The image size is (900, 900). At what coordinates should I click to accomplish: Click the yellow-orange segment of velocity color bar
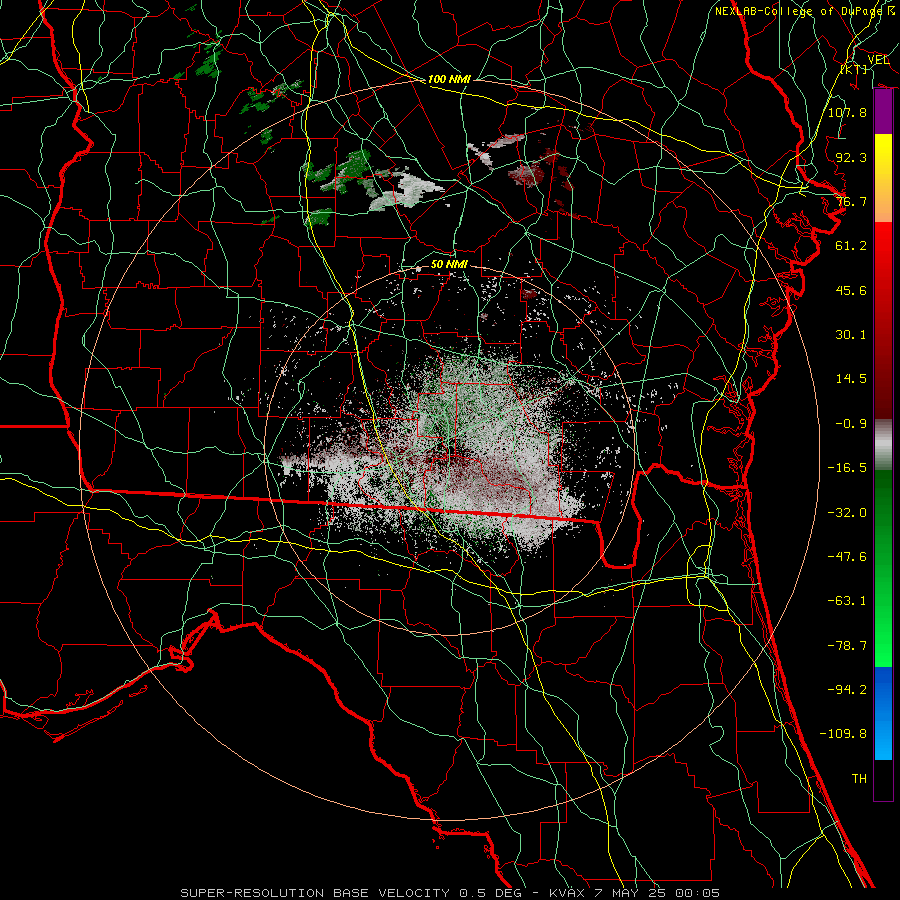click(883, 178)
